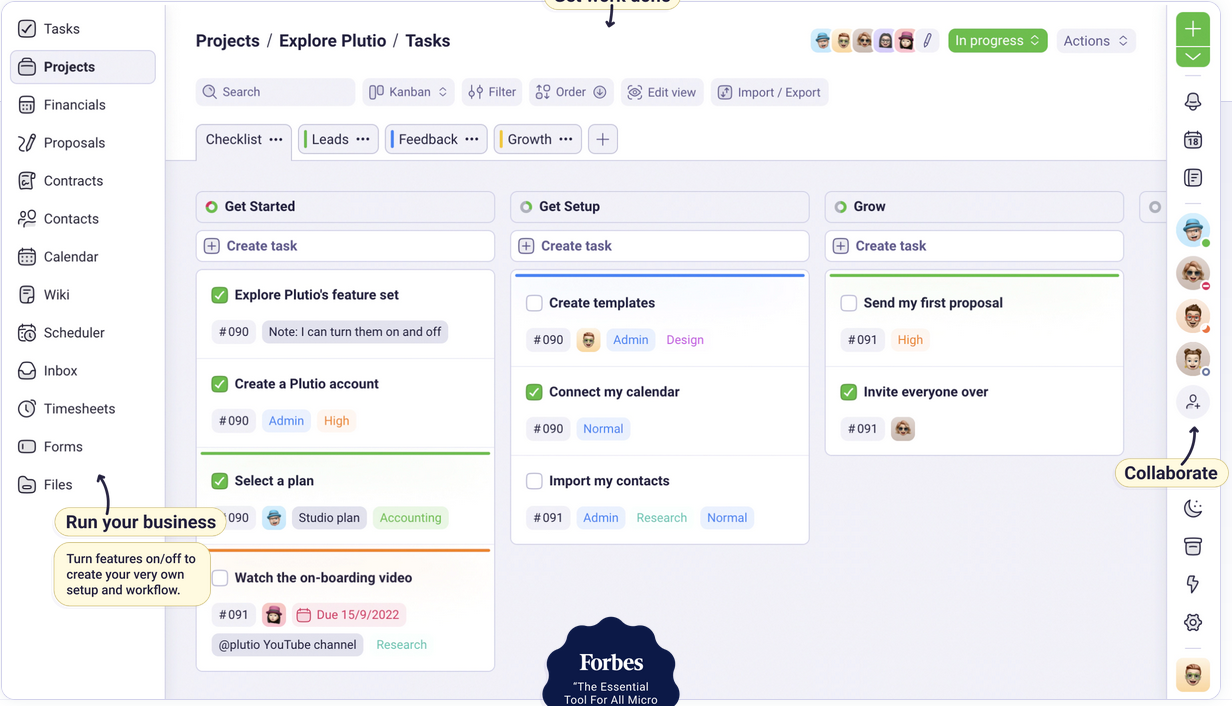1232x706 pixels.
Task: Check Create templates task
Action: pyautogui.click(x=534, y=303)
